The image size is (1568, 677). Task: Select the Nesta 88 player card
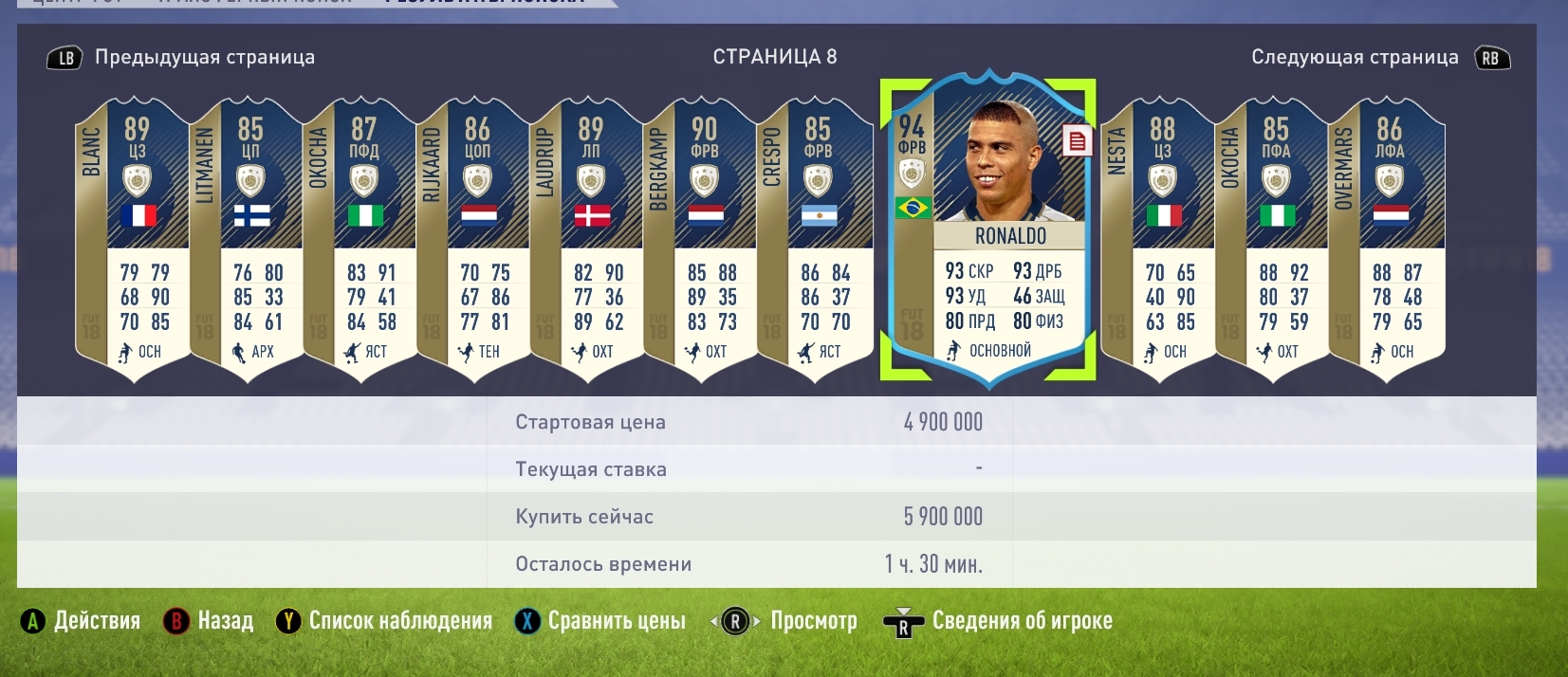click(1158, 240)
